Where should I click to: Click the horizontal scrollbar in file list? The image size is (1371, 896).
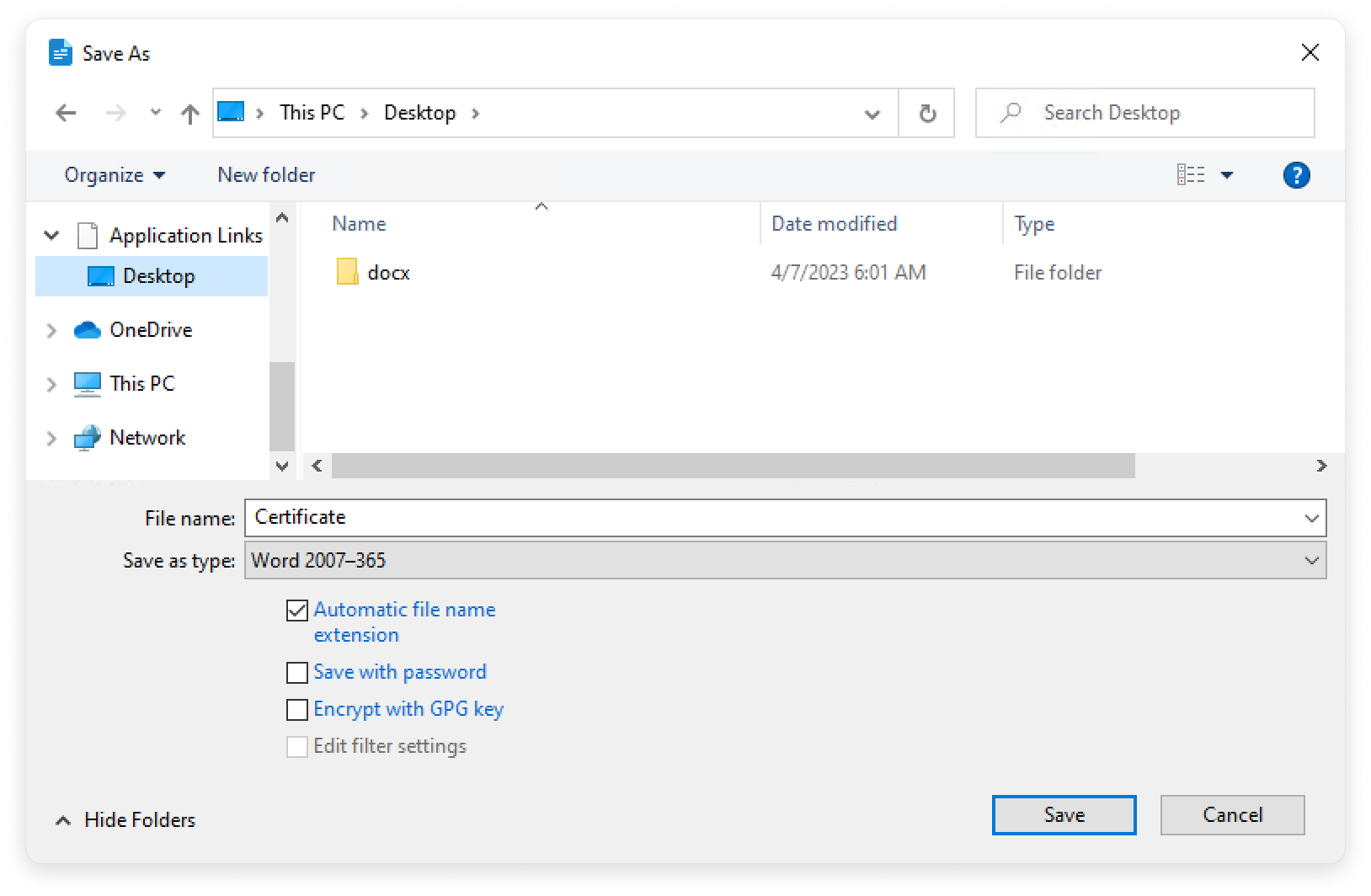coord(733,466)
